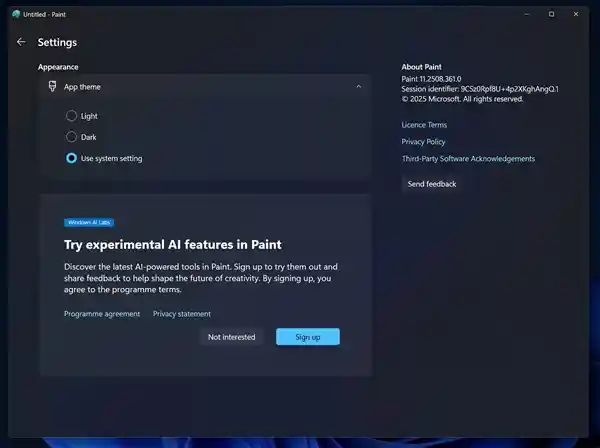
Task: Open the Licence Terms link
Action: coord(424,125)
